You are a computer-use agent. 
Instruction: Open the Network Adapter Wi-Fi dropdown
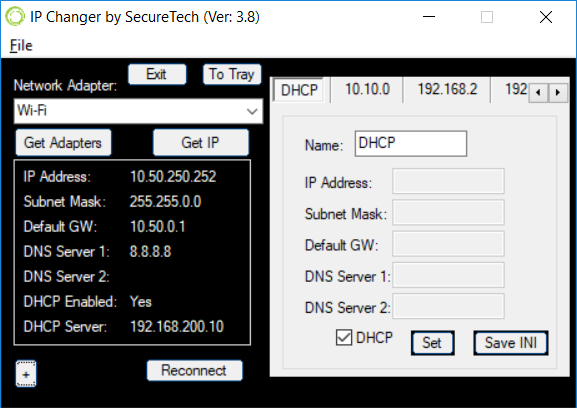tap(138, 111)
